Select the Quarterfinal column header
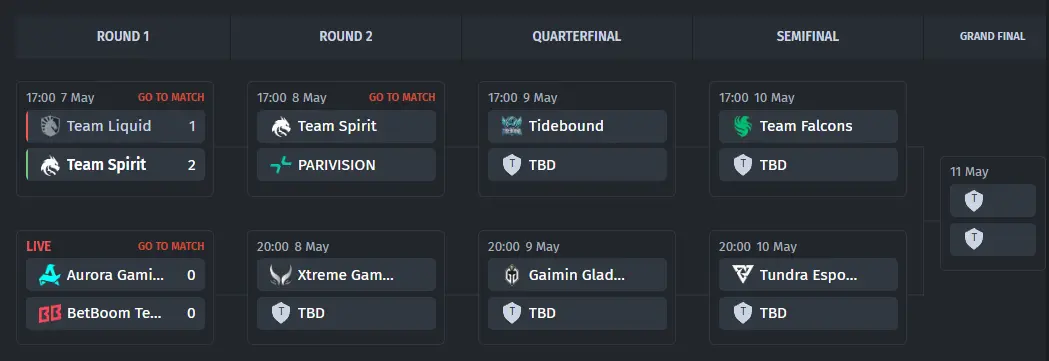Viewport: 1049px width, 361px height. (x=577, y=37)
